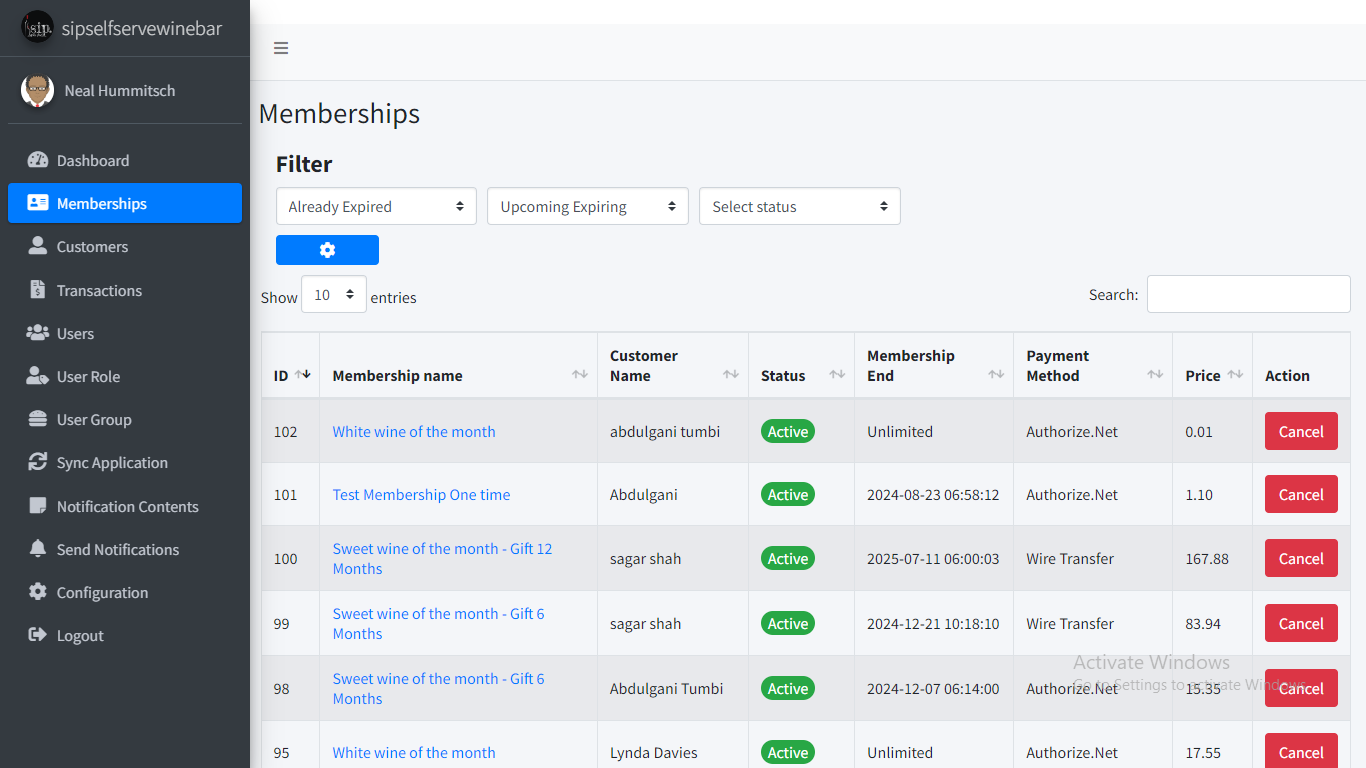Open the Already Expired filter dropdown

pyautogui.click(x=376, y=206)
